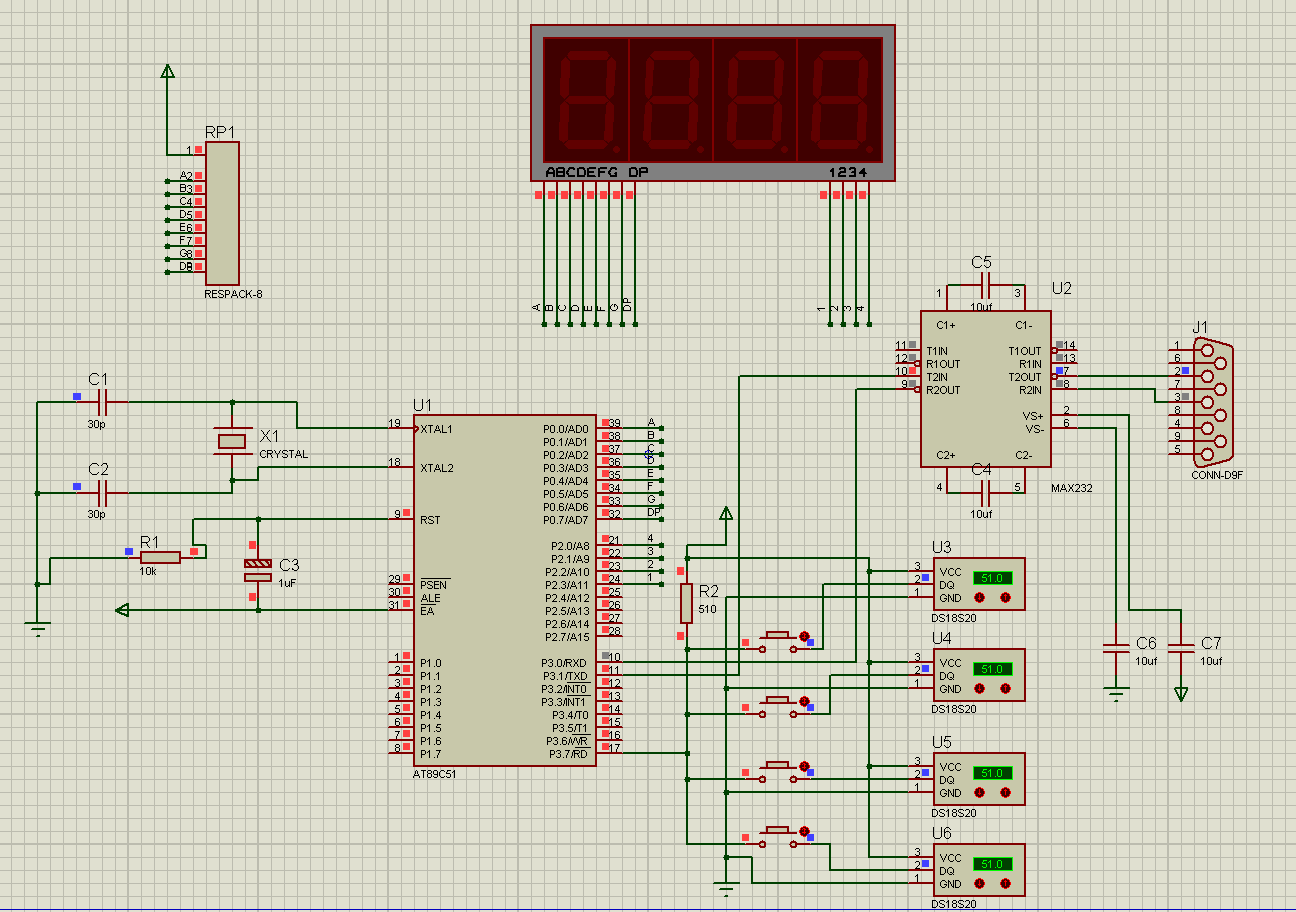Image resolution: width=1296 pixels, height=912 pixels.
Task: Click the T2OUT pin label on MAX232
Action: [1024, 377]
